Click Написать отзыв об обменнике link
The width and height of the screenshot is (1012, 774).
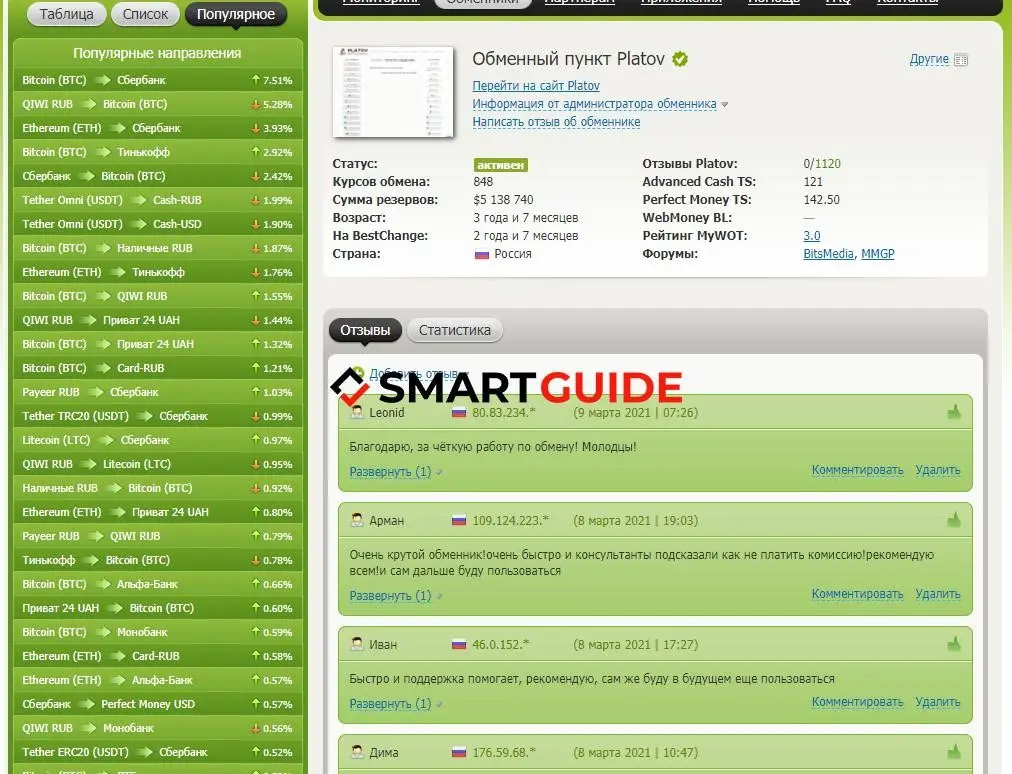556,122
